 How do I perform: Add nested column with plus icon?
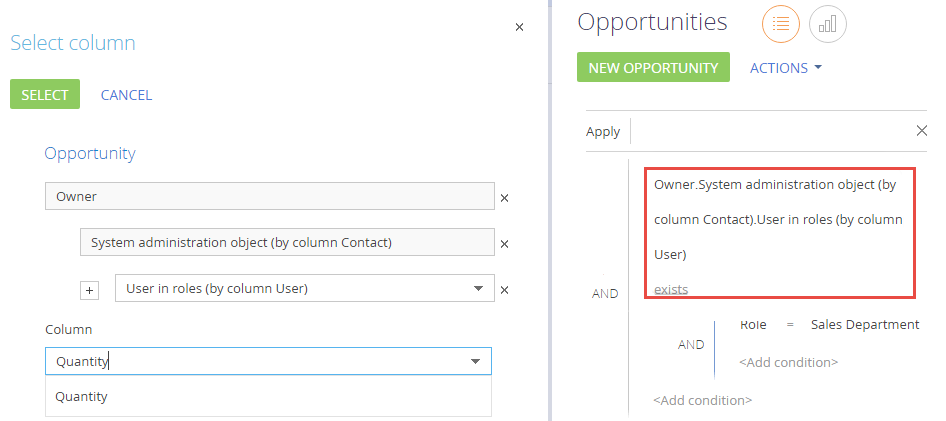(89, 290)
